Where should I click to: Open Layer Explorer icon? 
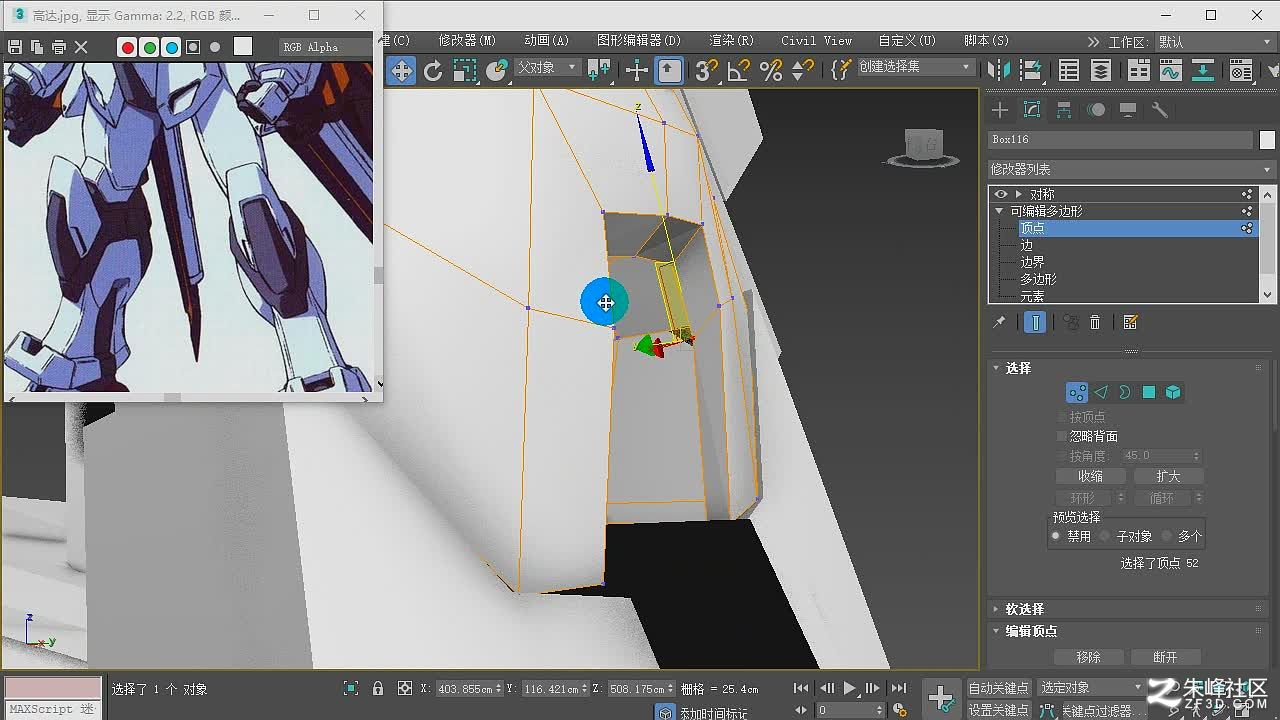tap(1101, 70)
